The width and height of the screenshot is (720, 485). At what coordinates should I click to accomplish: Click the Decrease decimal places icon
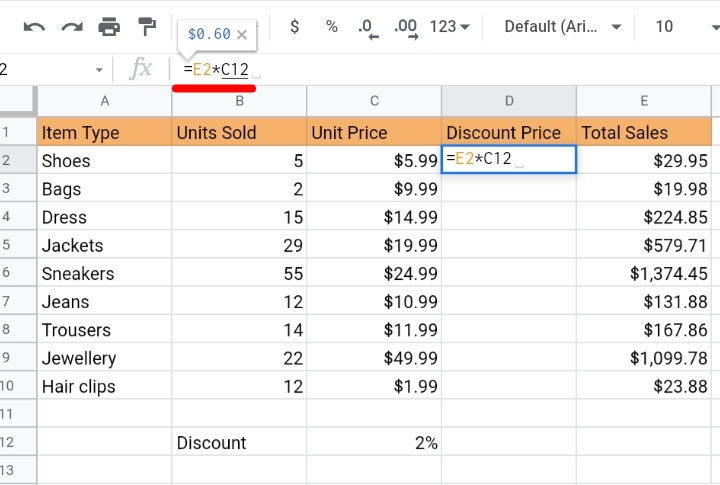pyautogui.click(x=368, y=28)
